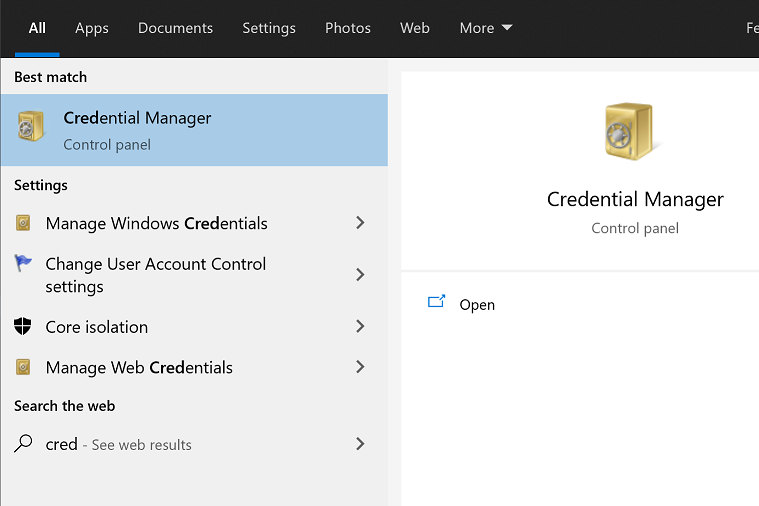Select the Credential Manager best match result
The width and height of the screenshot is (759, 506).
coord(194,130)
